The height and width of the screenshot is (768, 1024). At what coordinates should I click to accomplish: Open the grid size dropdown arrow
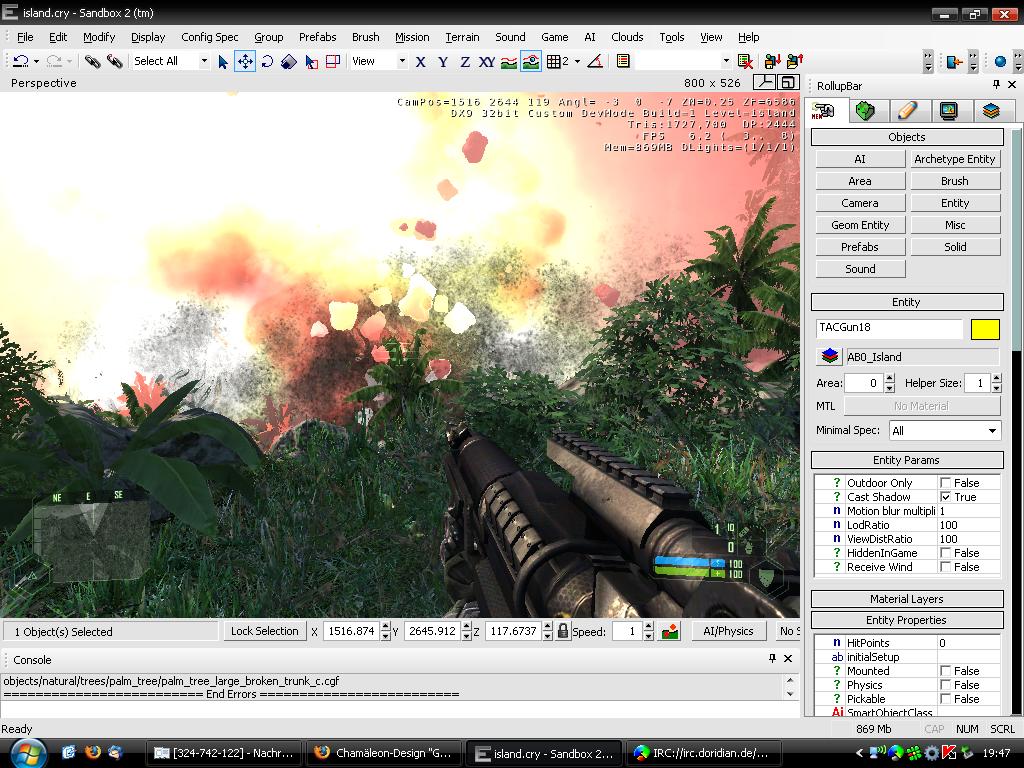(x=577, y=61)
